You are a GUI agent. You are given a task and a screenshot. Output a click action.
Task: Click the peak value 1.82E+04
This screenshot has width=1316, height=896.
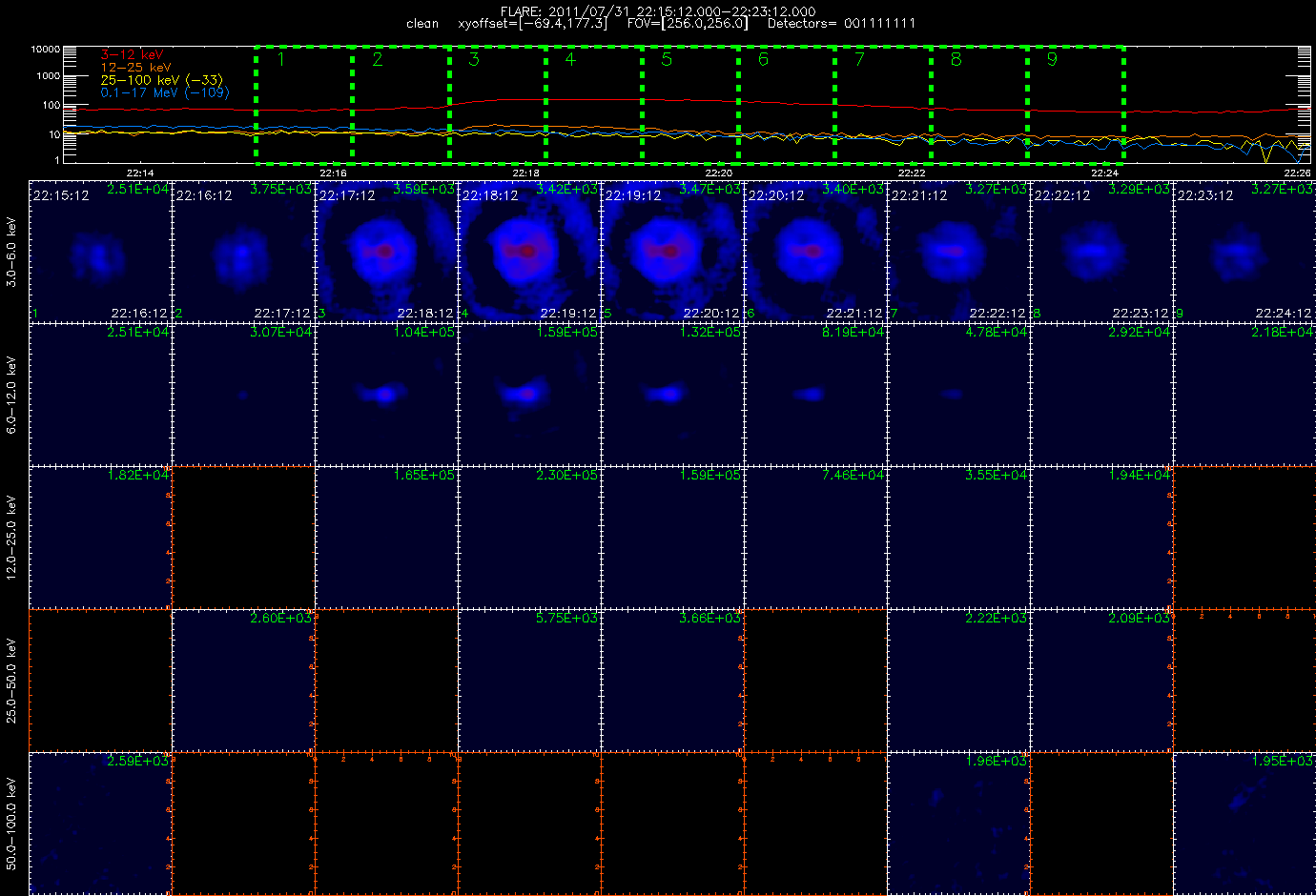[137, 476]
